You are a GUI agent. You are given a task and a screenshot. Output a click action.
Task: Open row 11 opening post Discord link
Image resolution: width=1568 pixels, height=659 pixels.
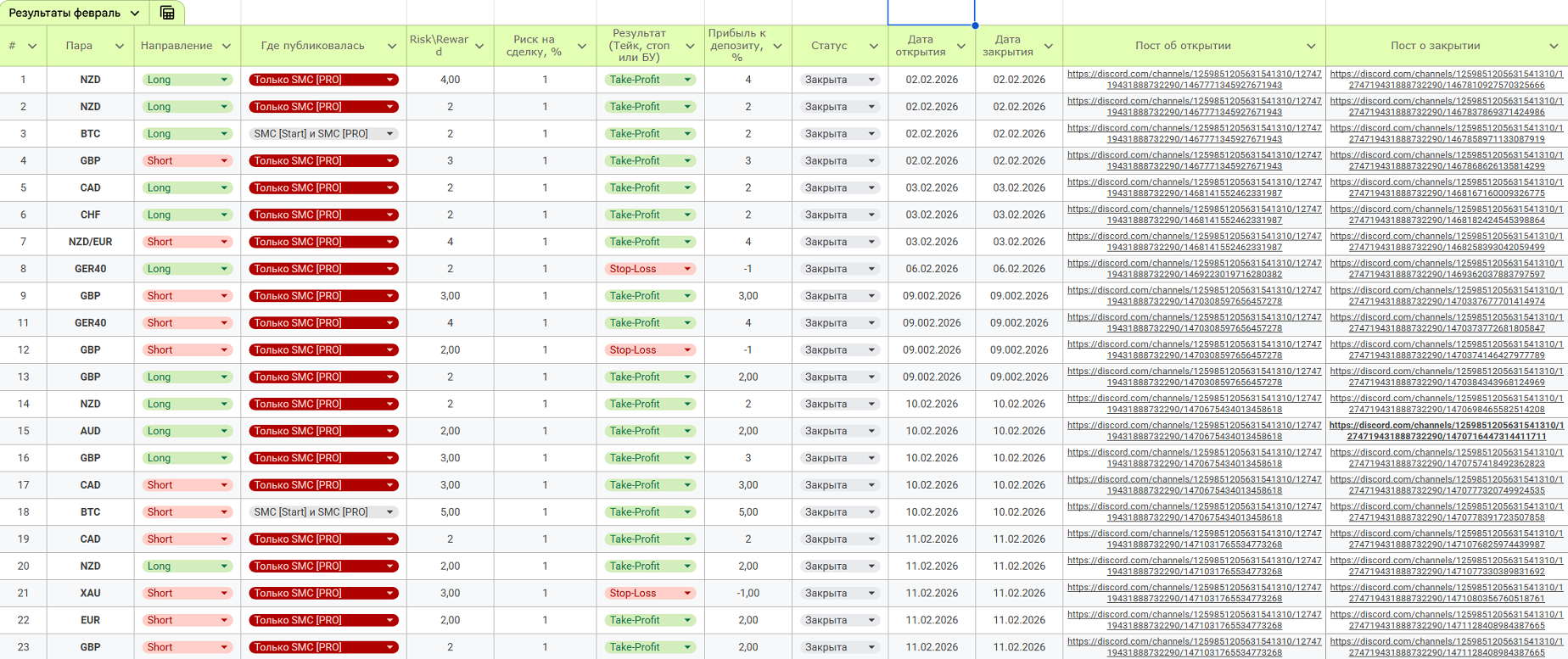[x=1194, y=322]
